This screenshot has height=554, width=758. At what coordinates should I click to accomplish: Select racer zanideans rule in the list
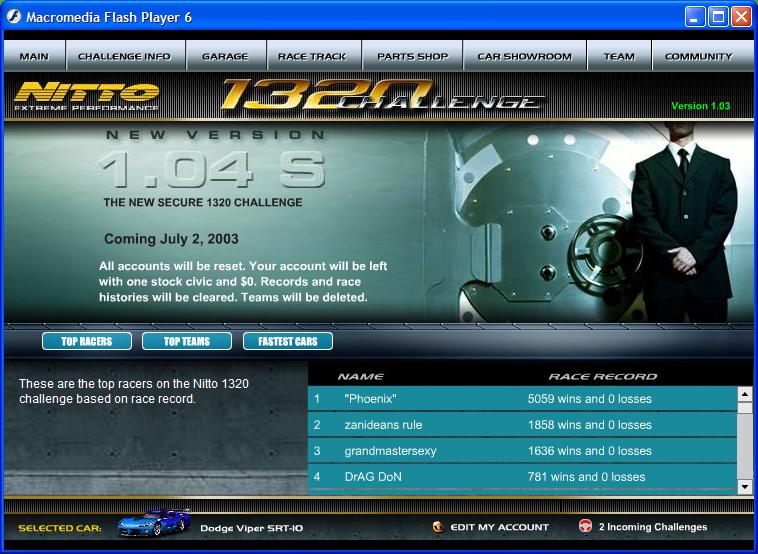[x=383, y=425]
